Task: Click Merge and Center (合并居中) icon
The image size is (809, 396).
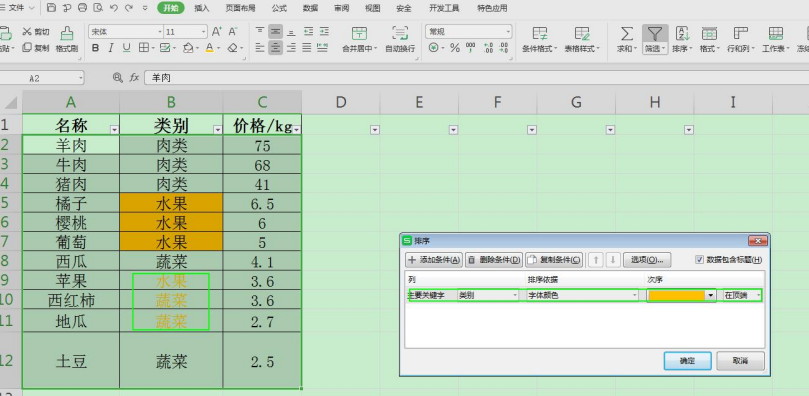Action: [360, 34]
